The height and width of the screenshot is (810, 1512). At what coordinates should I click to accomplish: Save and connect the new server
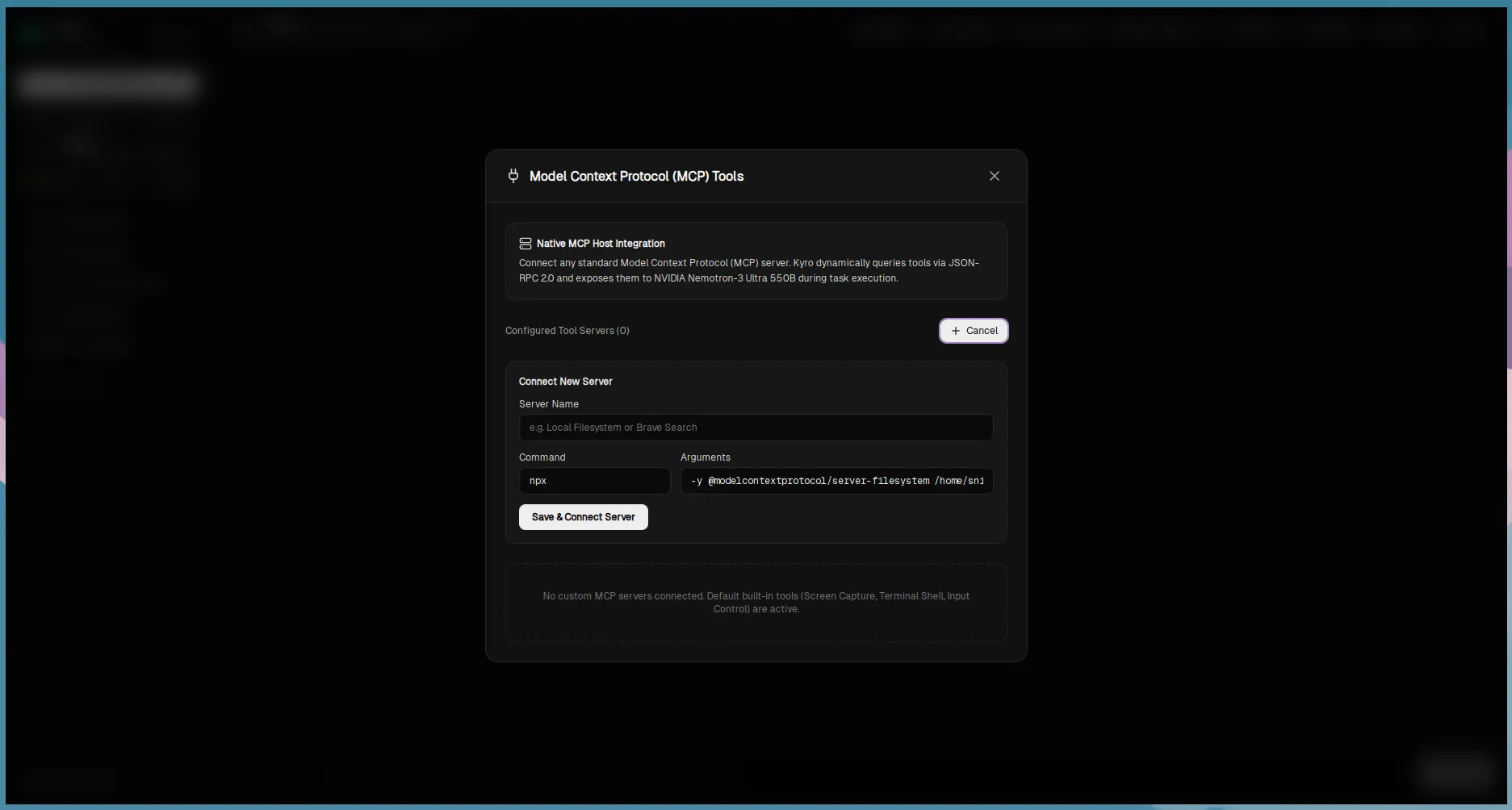pos(583,517)
